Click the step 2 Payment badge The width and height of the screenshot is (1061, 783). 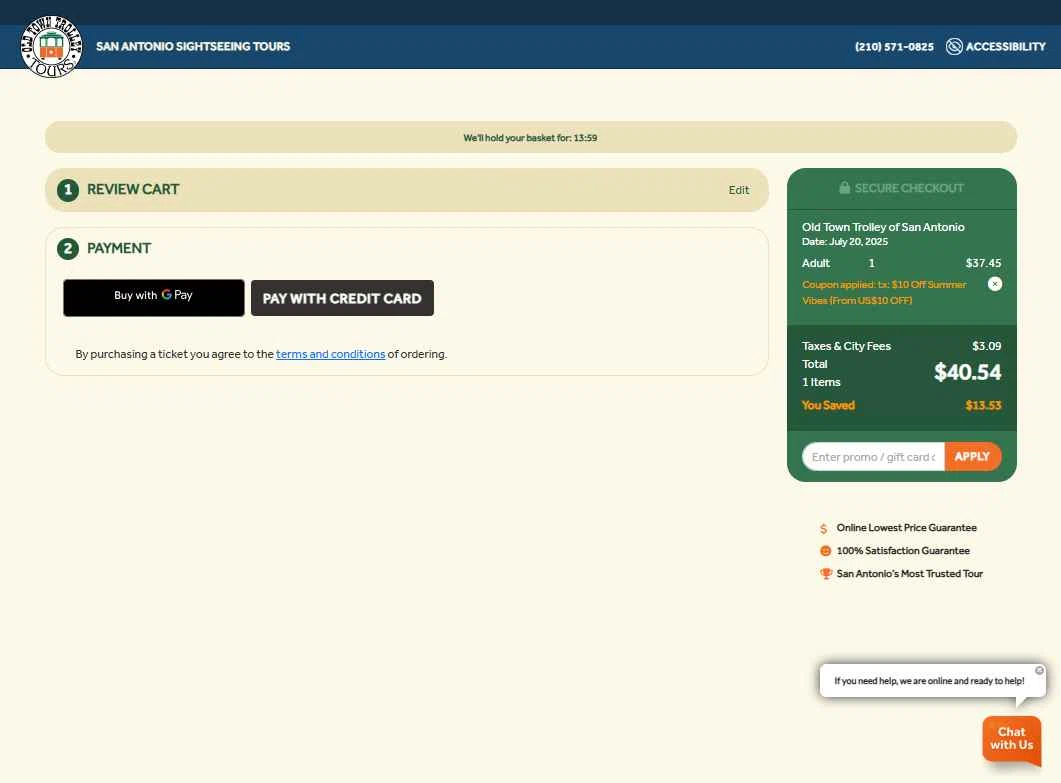(68, 249)
